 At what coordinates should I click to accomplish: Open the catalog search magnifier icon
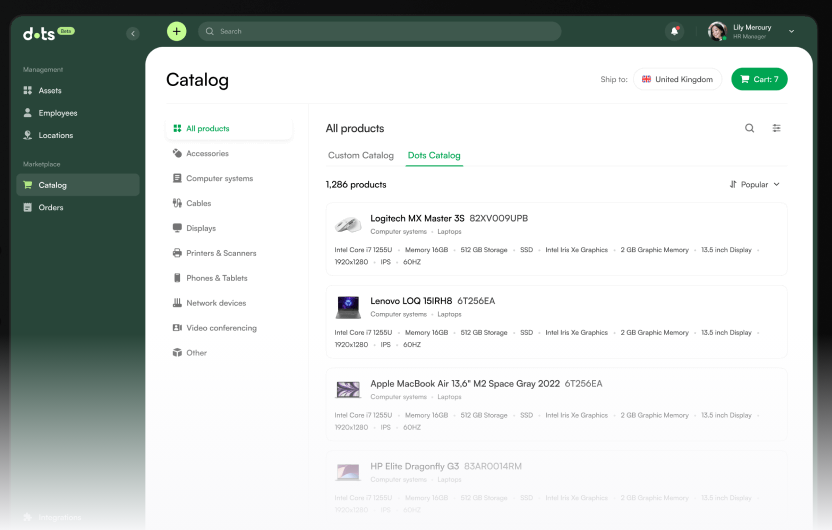click(750, 128)
